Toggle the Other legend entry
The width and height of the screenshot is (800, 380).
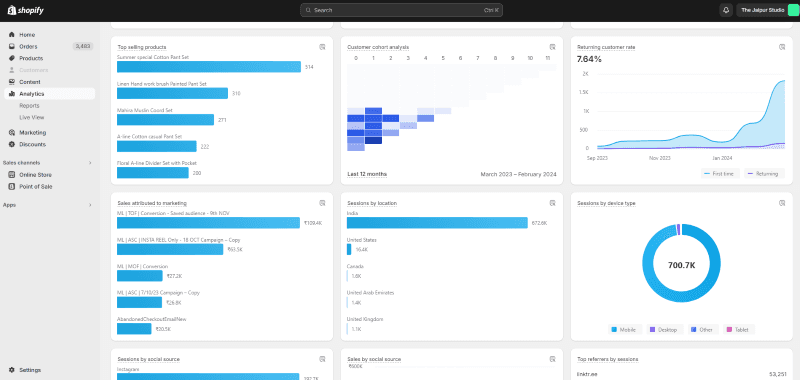coord(703,330)
